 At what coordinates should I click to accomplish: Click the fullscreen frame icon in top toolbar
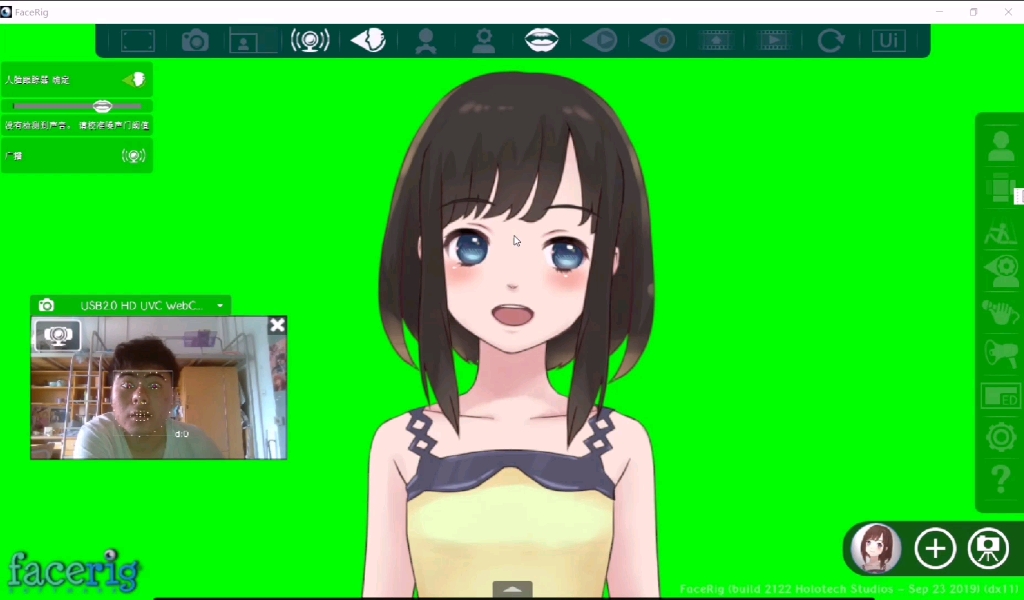tap(138, 40)
